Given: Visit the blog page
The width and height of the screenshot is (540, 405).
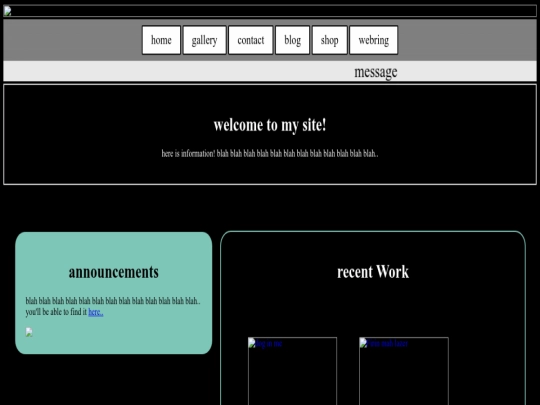Looking at the screenshot, I should click(292, 40).
